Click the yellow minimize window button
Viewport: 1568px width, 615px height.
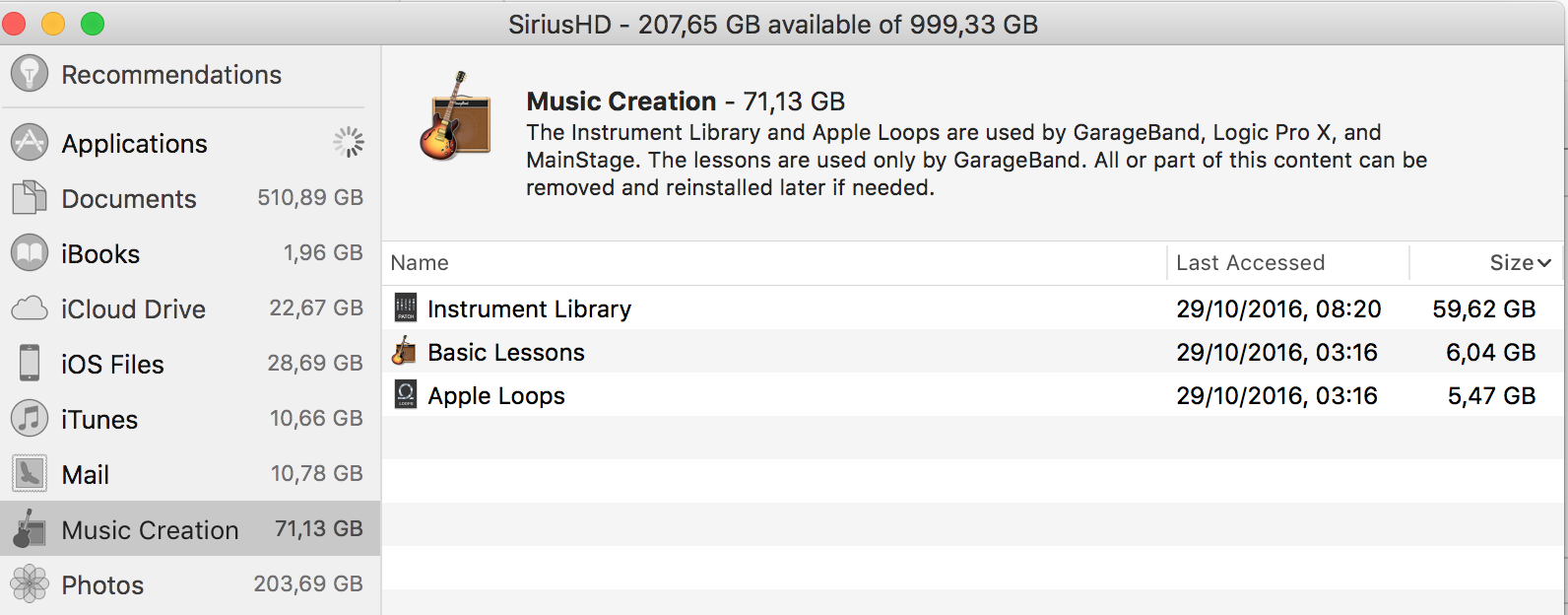(53, 24)
